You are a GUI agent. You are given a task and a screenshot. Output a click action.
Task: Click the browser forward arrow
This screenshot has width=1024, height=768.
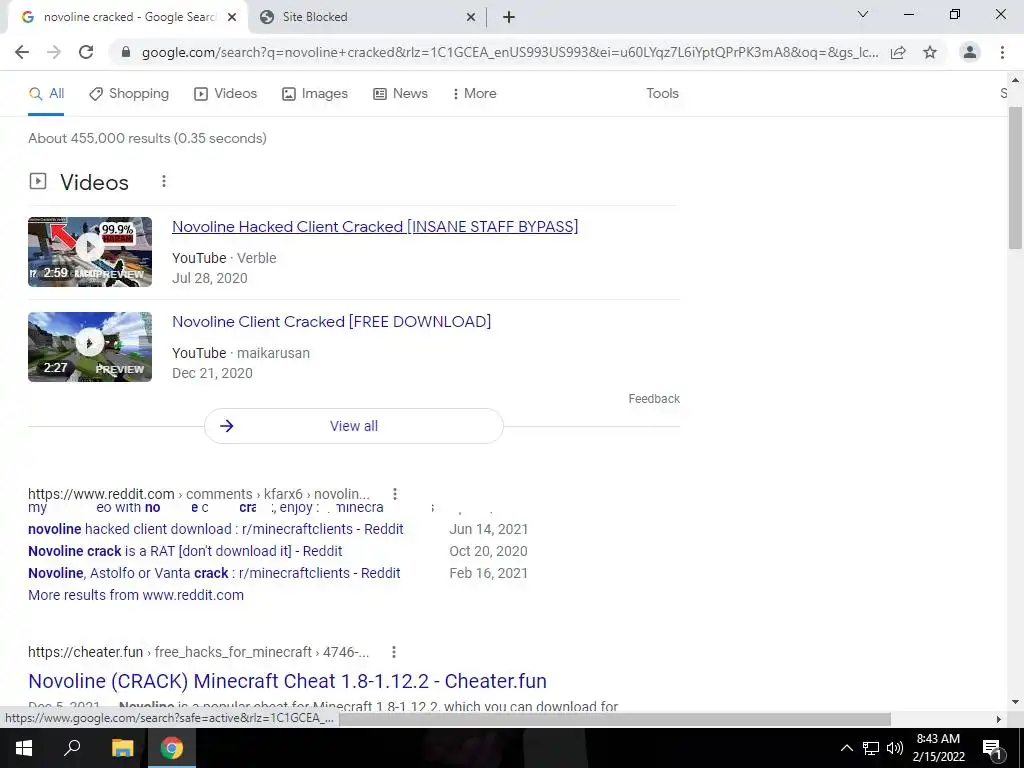(54, 52)
